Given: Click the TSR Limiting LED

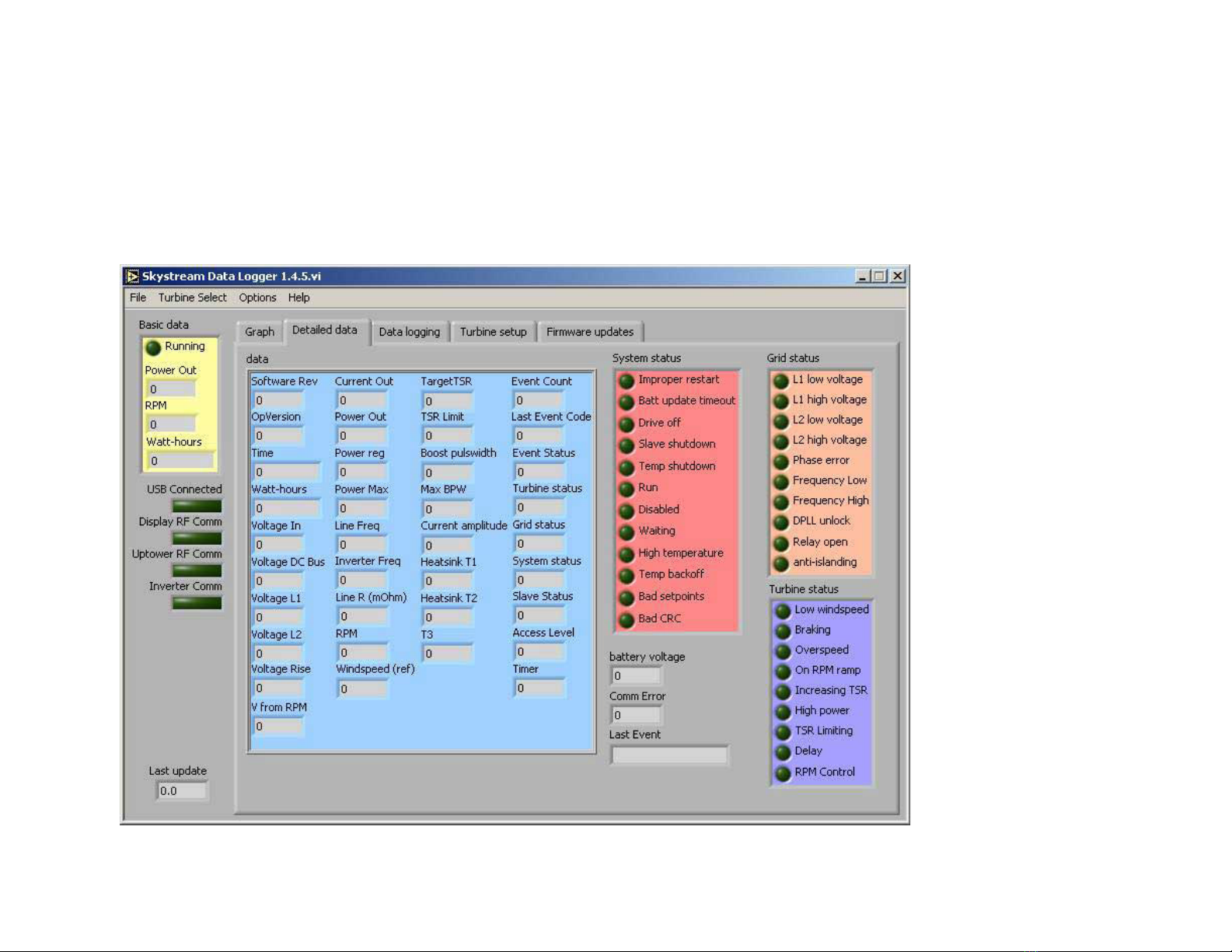Looking at the screenshot, I should pyautogui.click(x=783, y=732).
